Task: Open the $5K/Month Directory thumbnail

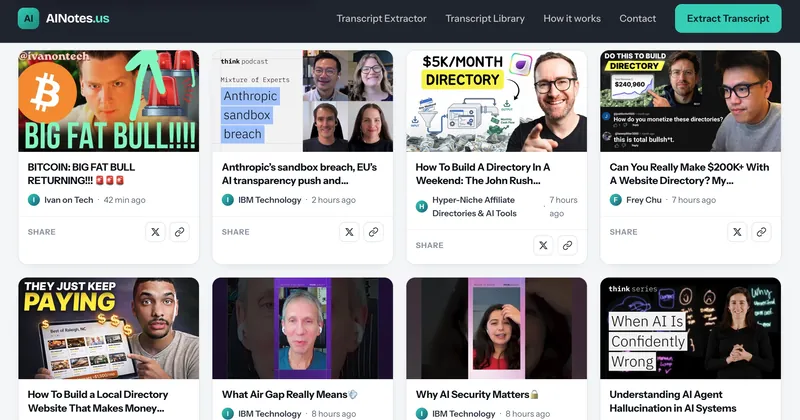Action: (x=496, y=101)
